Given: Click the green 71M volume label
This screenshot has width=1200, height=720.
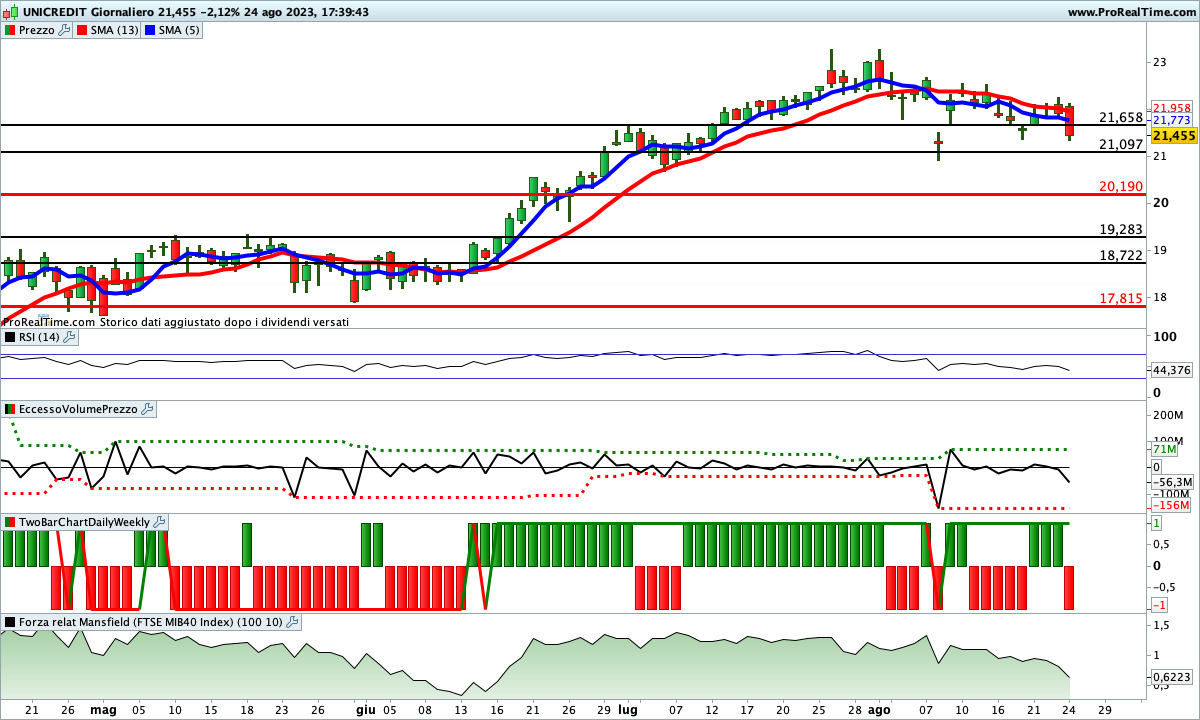Looking at the screenshot, I should (x=1163, y=450).
